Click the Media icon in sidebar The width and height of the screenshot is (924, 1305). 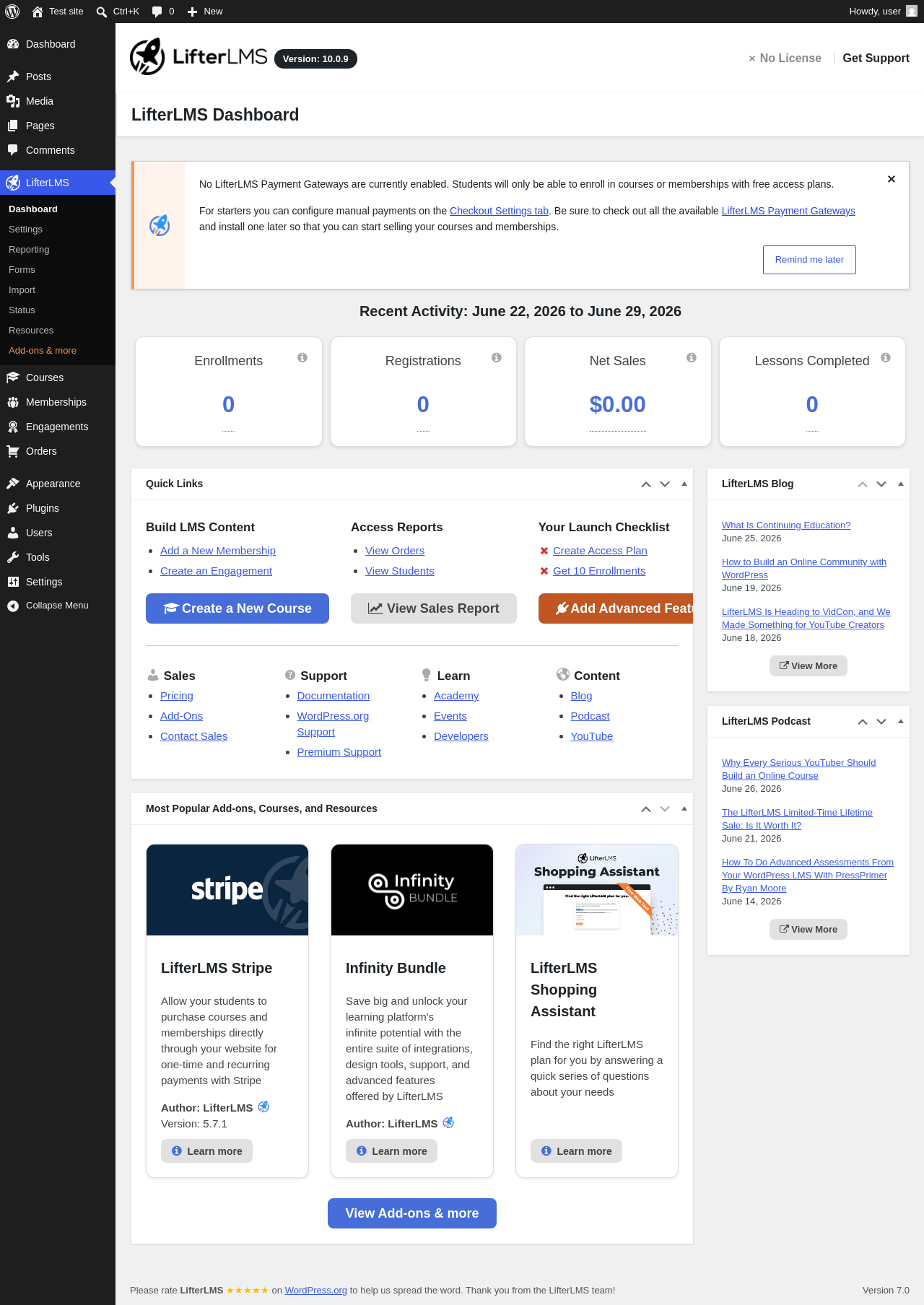13,101
